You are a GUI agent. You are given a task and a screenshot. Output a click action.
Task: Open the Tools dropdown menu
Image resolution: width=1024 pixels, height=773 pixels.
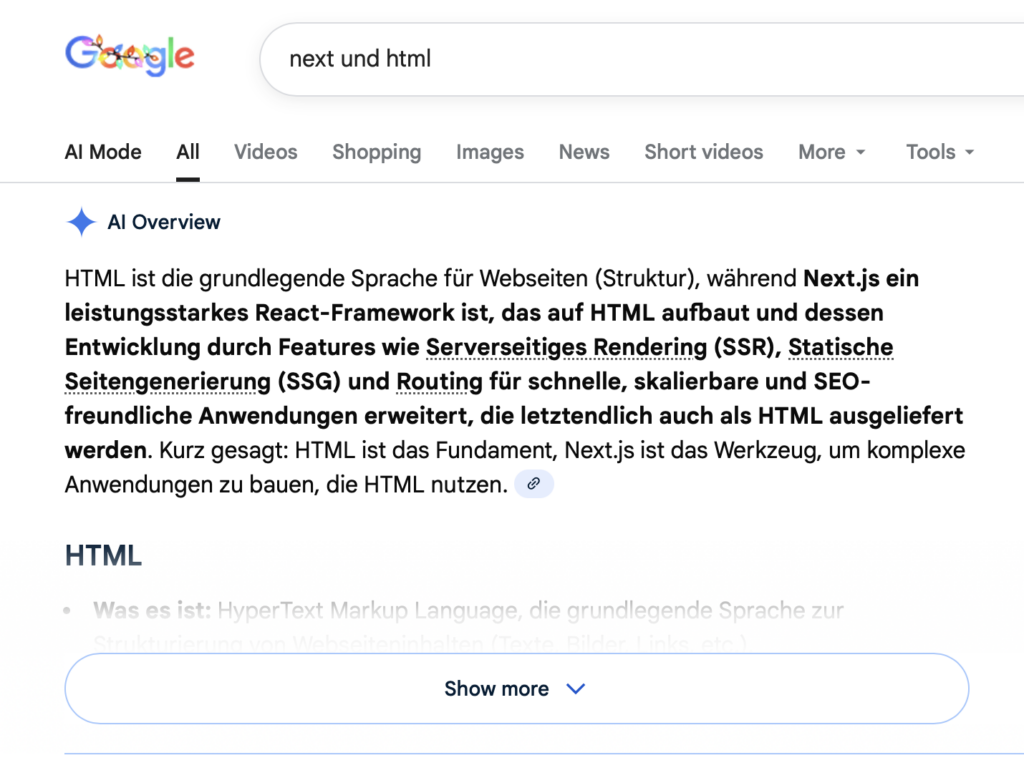tap(939, 152)
